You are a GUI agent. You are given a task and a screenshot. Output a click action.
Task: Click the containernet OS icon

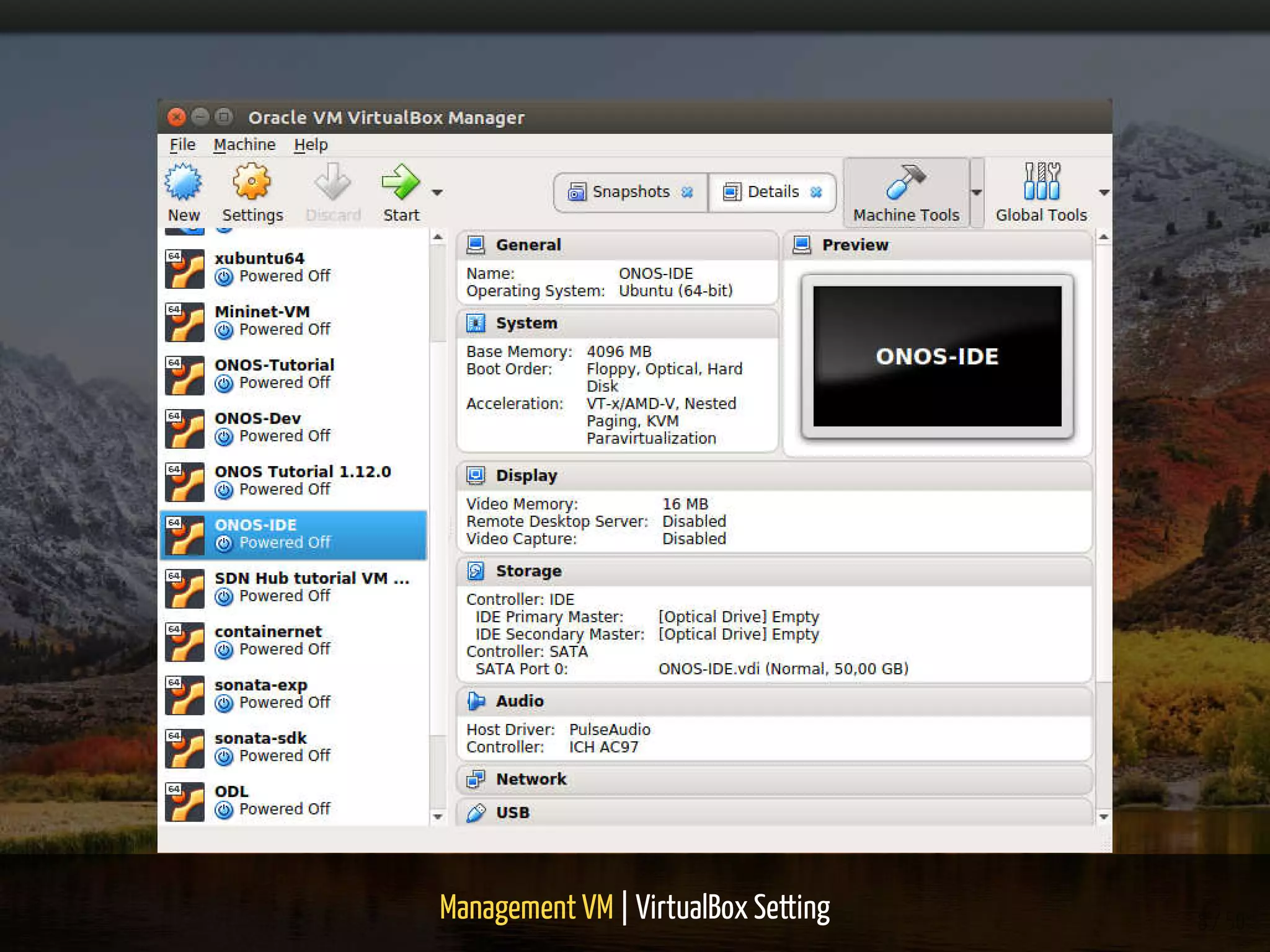click(x=184, y=641)
